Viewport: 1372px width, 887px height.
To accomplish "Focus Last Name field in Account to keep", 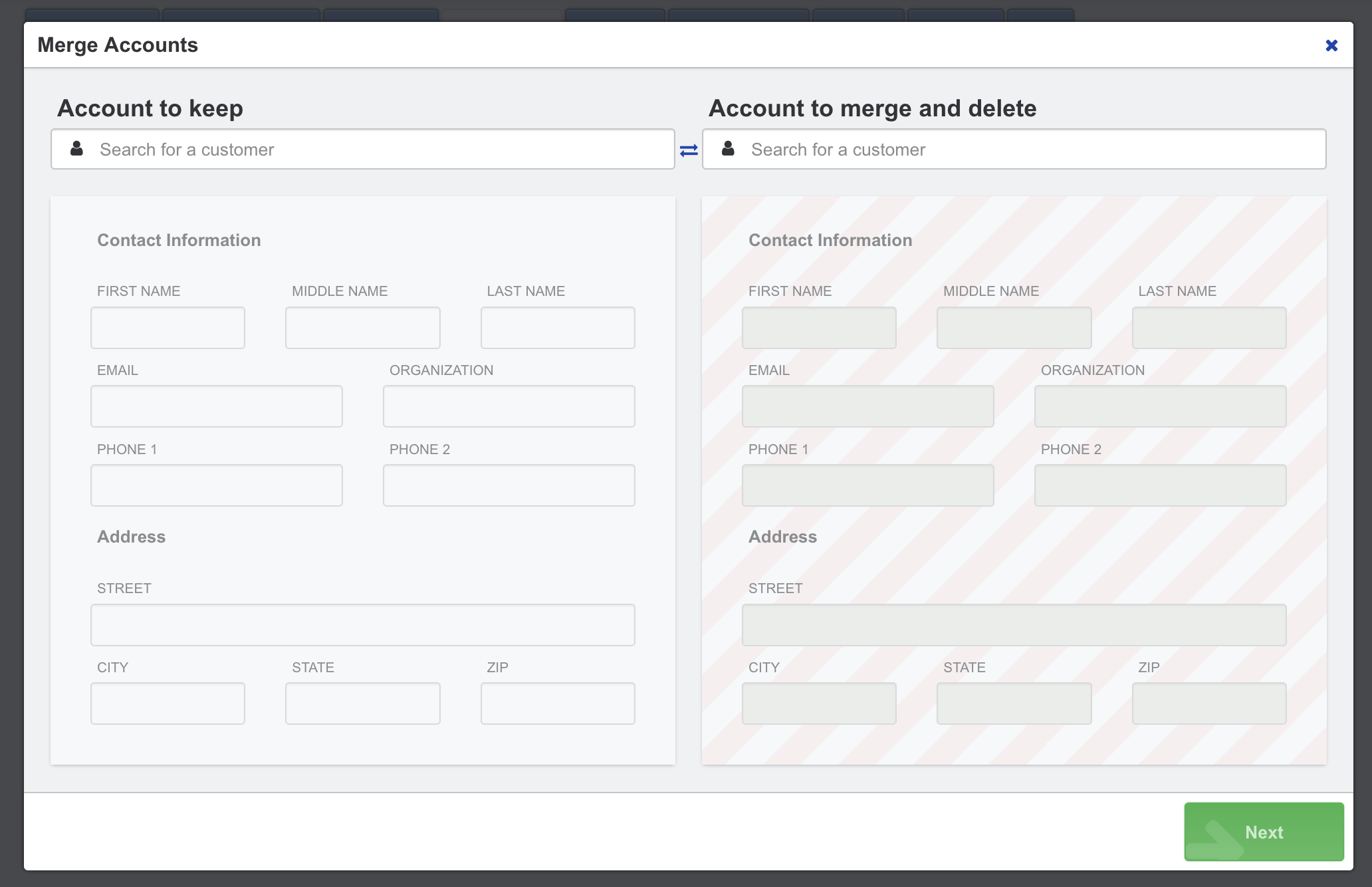I will point(558,328).
